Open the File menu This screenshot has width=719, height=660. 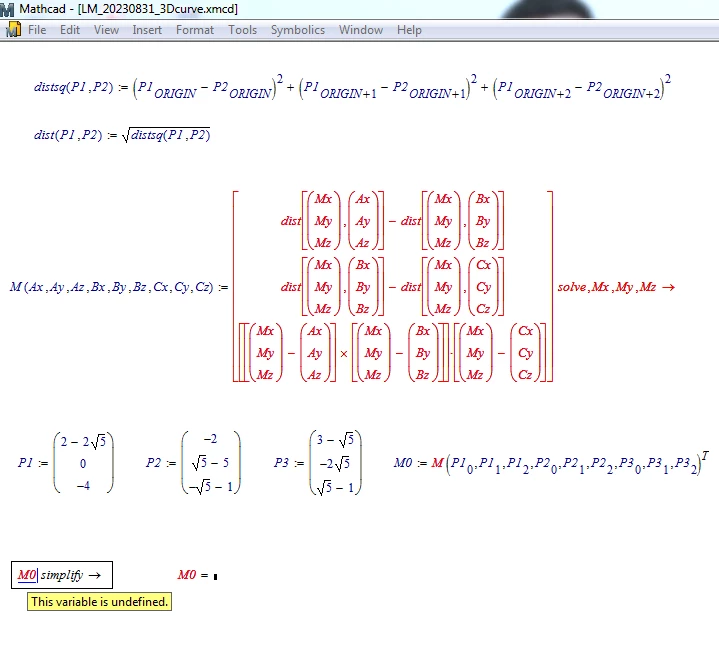tap(37, 30)
